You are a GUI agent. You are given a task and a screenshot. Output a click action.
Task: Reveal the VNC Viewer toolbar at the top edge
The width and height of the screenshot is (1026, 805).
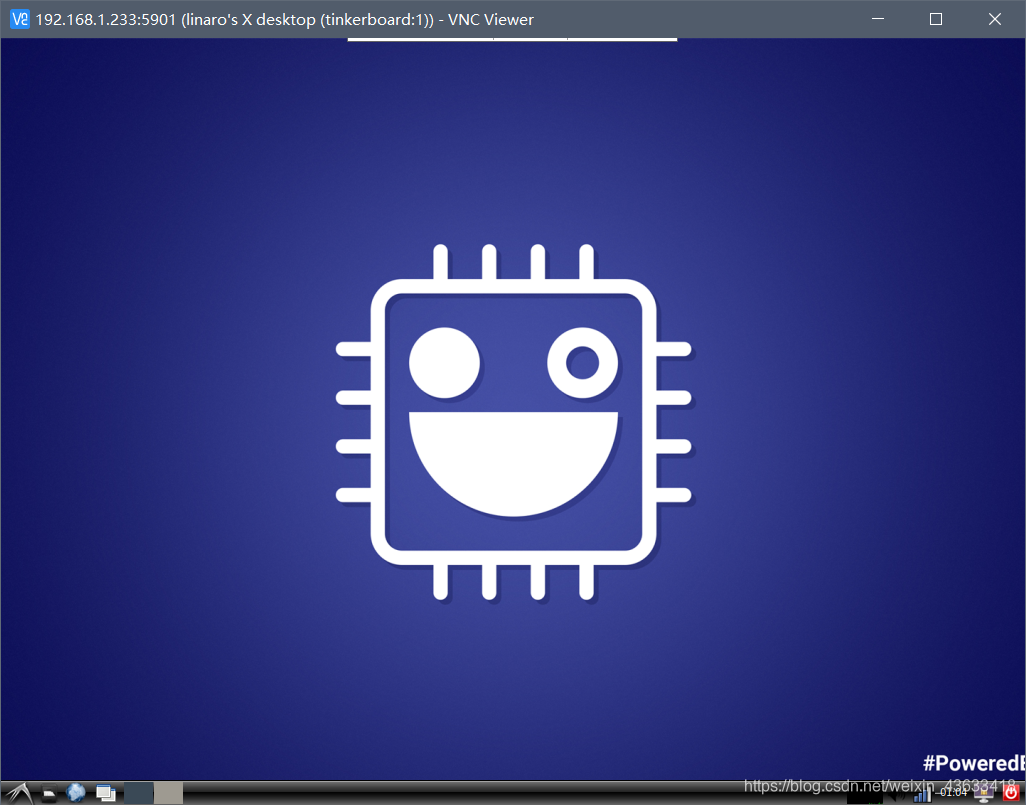pos(512,39)
